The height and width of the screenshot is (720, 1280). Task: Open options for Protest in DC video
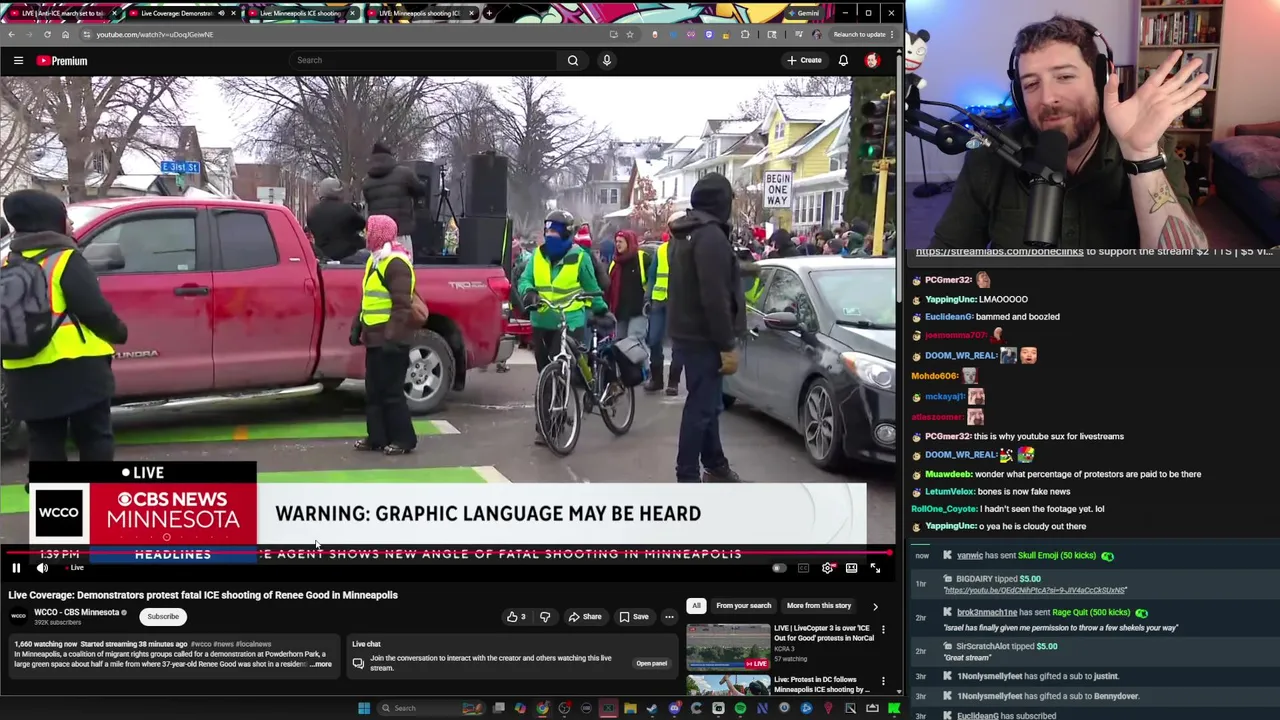pyautogui.click(x=883, y=681)
